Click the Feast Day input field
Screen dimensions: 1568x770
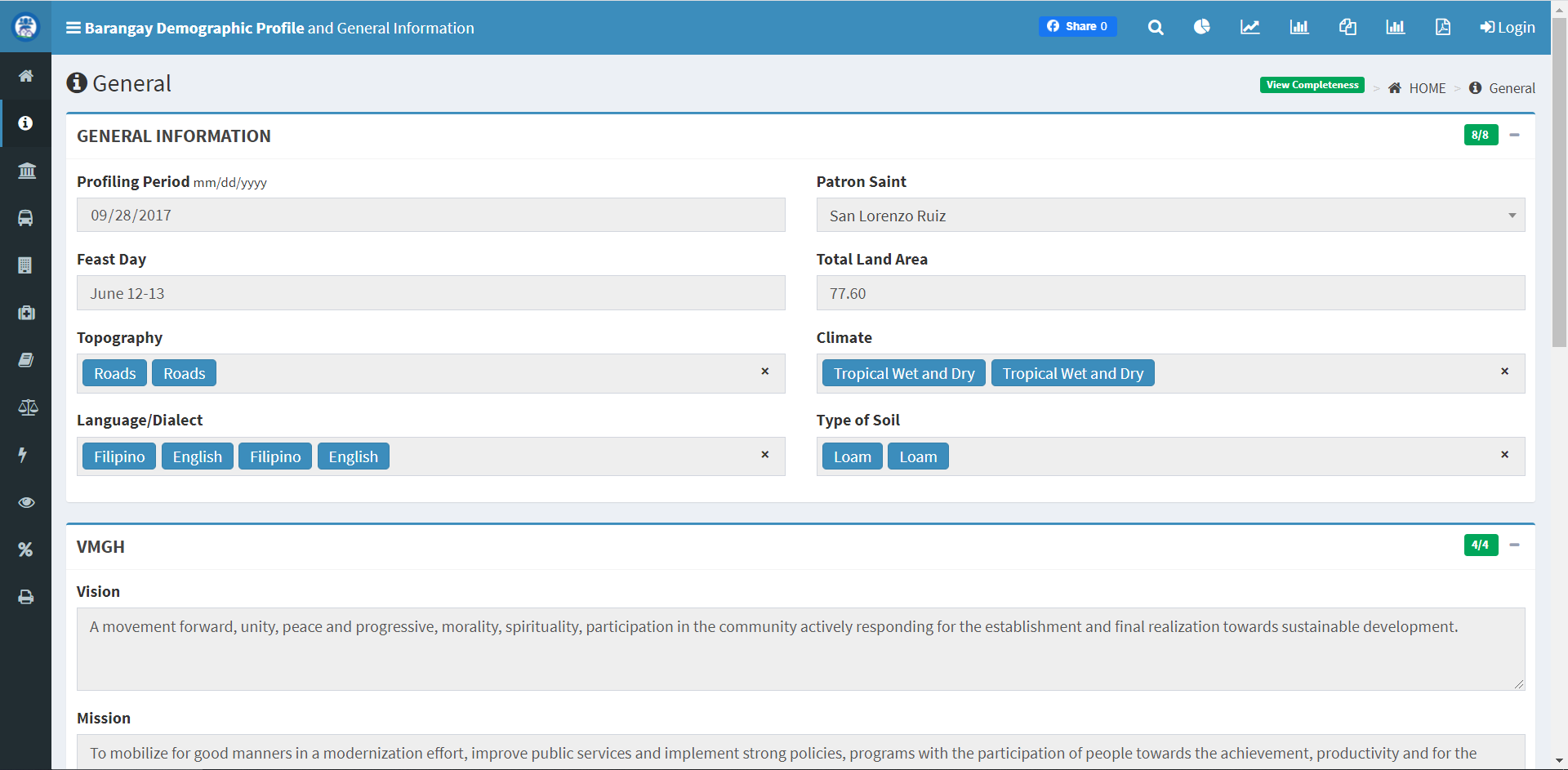click(431, 293)
